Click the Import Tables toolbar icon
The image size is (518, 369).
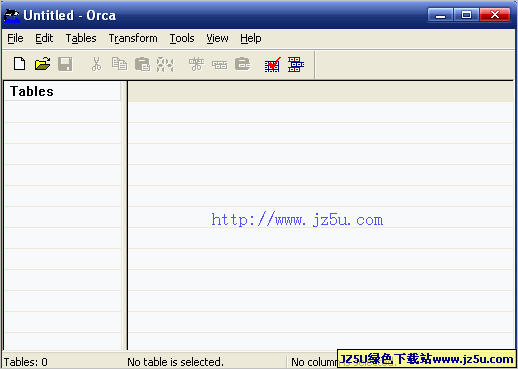click(243, 64)
